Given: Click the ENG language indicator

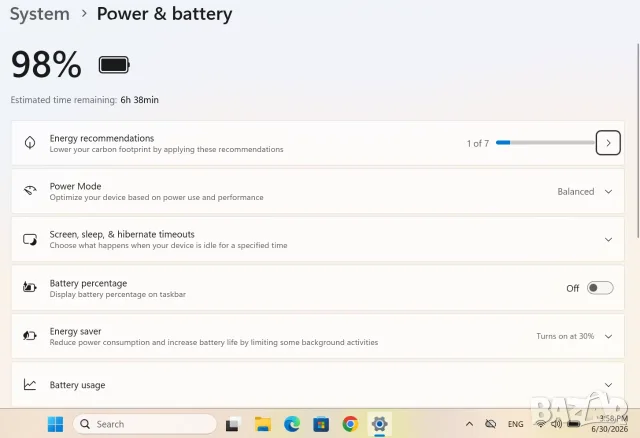Looking at the screenshot, I should (x=516, y=424).
